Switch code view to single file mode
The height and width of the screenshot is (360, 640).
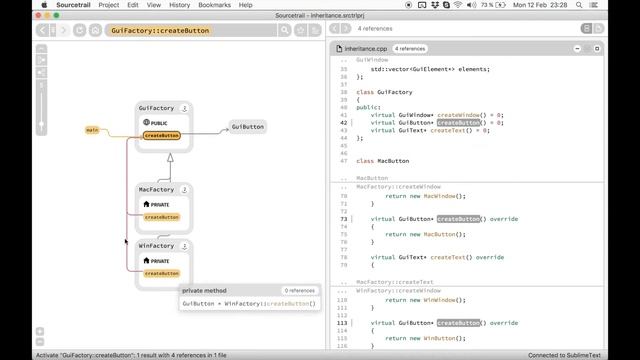click(x=598, y=29)
